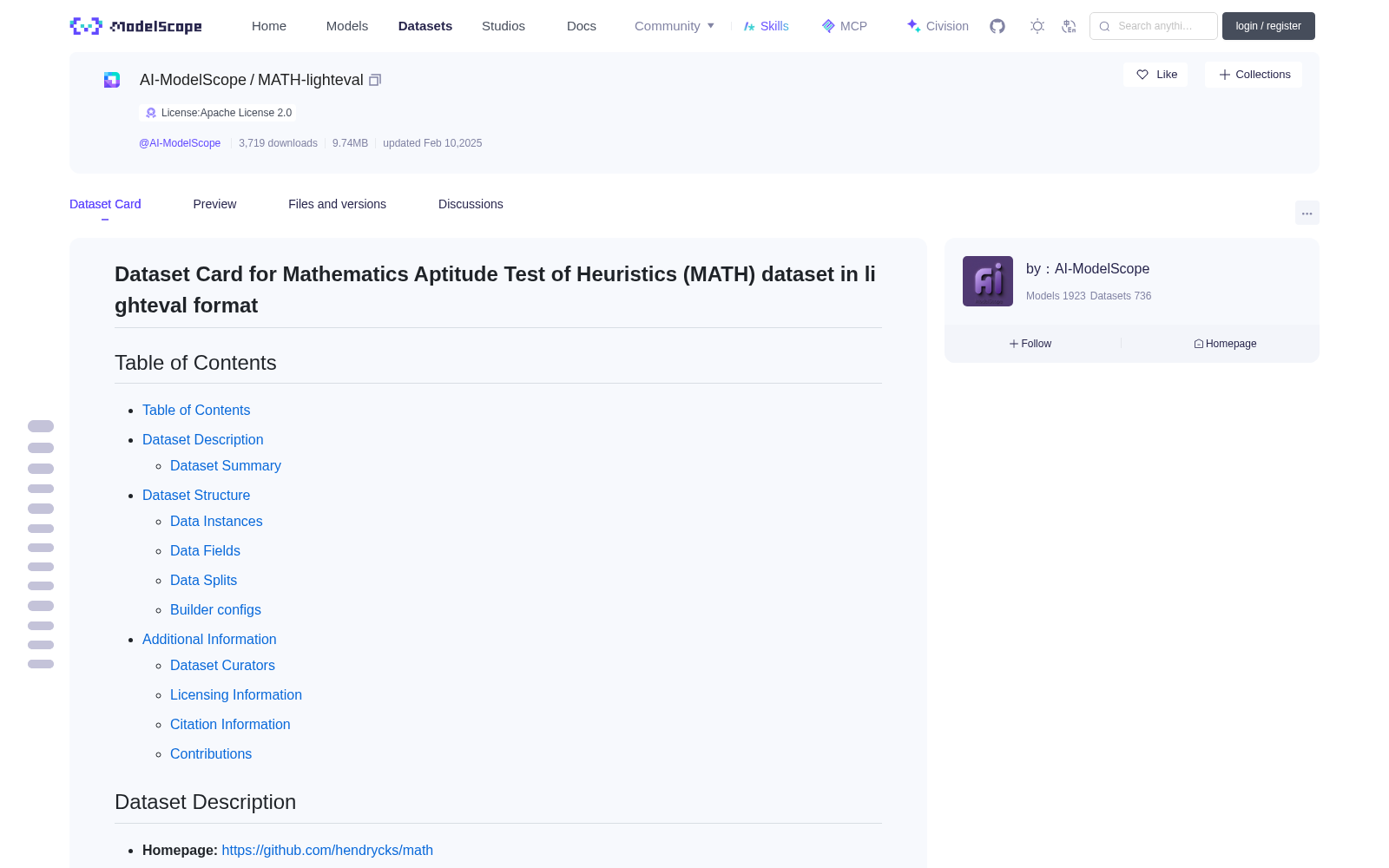Click the 'Datasets 736' count text
This screenshot has width=1389, height=868.
[x=1121, y=296]
